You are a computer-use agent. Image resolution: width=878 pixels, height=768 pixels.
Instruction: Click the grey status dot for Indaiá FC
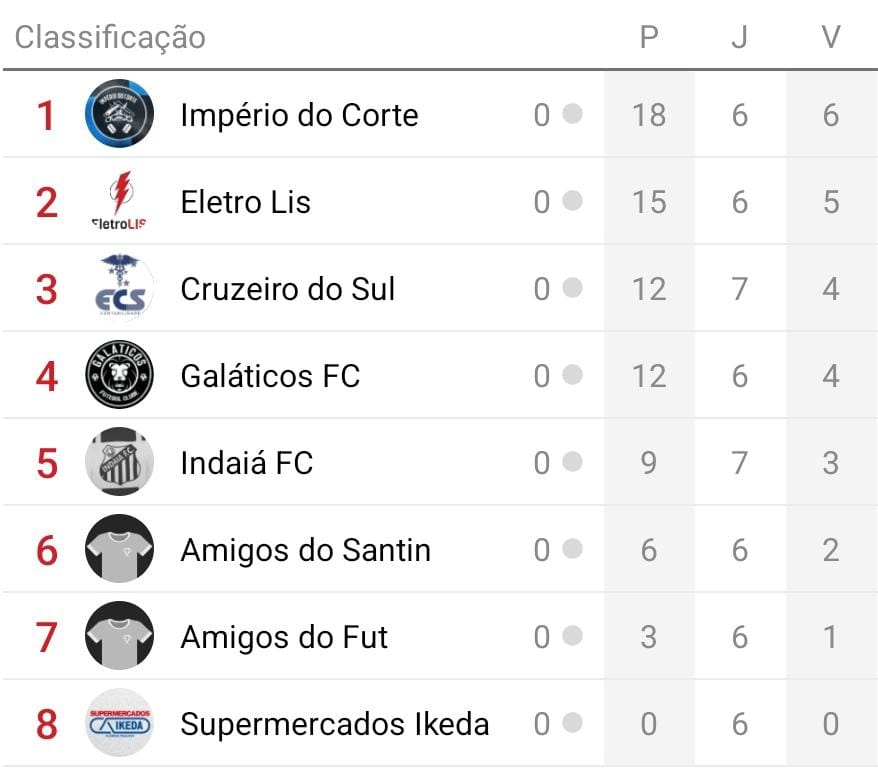[572, 462]
